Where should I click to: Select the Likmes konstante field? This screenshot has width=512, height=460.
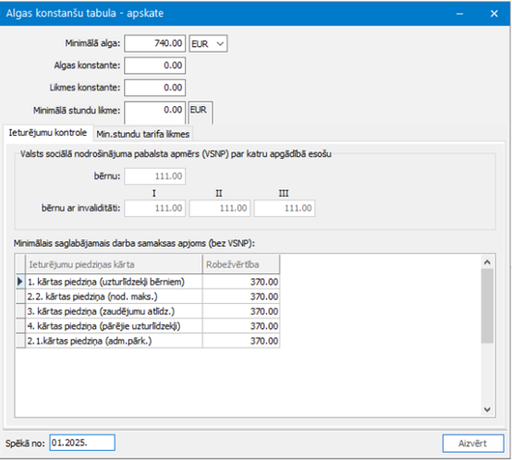click(155, 88)
